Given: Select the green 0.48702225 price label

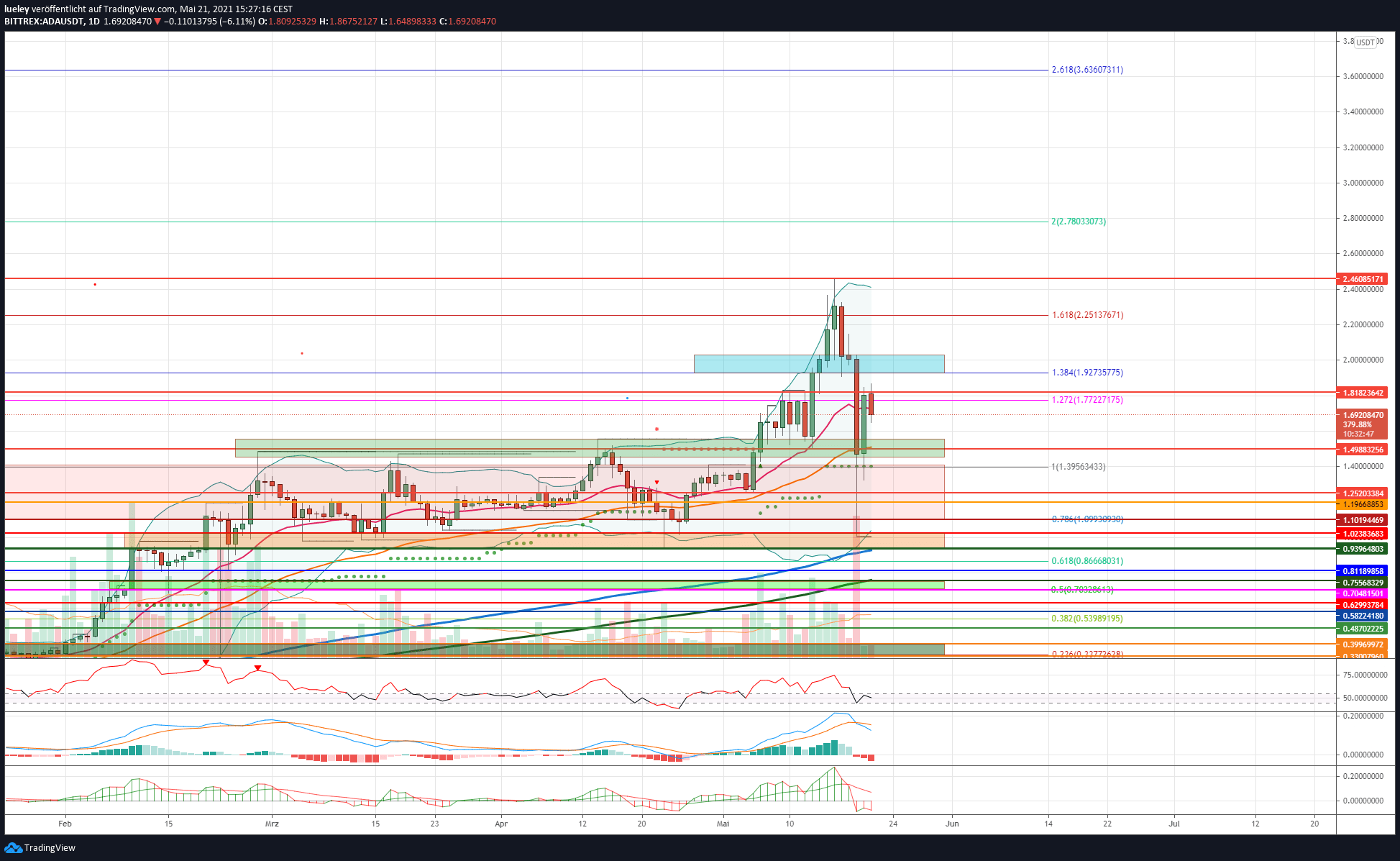Looking at the screenshot, I should coord(1362,629).
